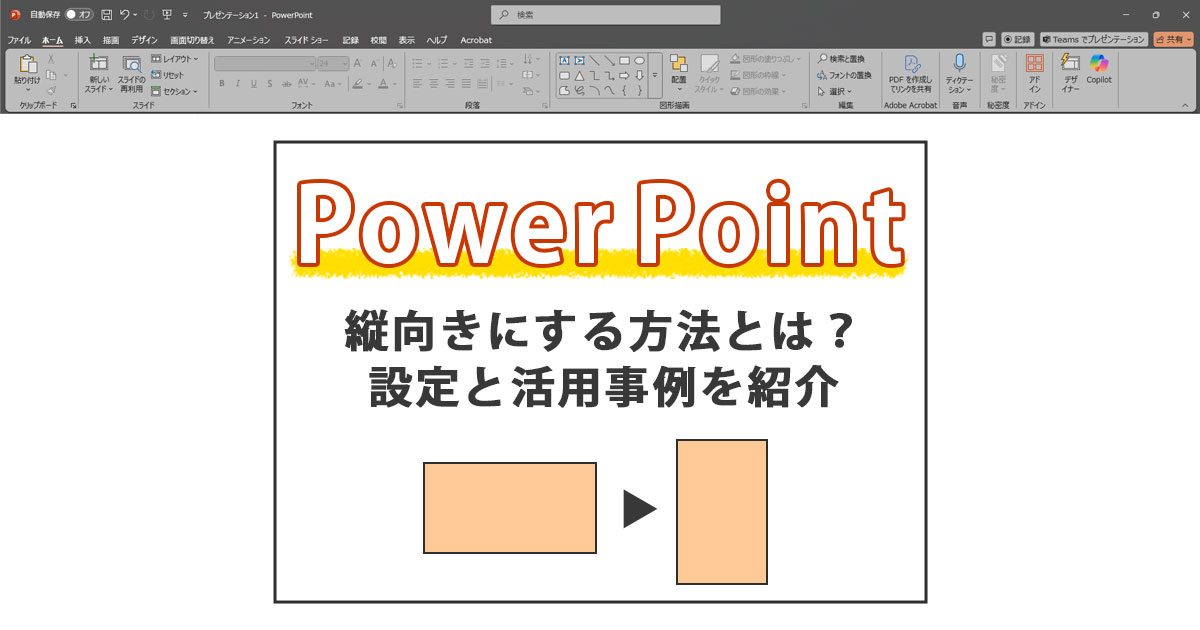Open the Slide Show (スライドショー) tab
Screen dimensions: 1200x630
pos(306,40)
